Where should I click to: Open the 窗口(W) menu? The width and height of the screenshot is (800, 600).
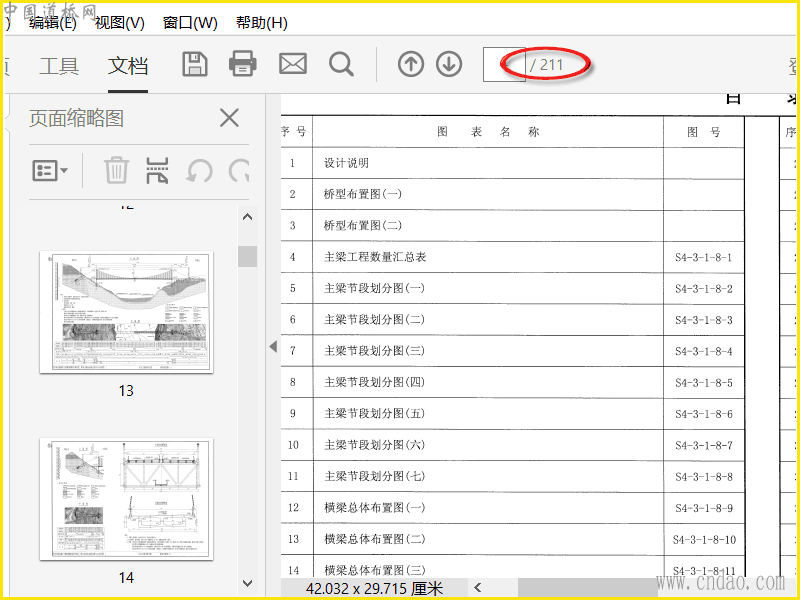[190, 22]
